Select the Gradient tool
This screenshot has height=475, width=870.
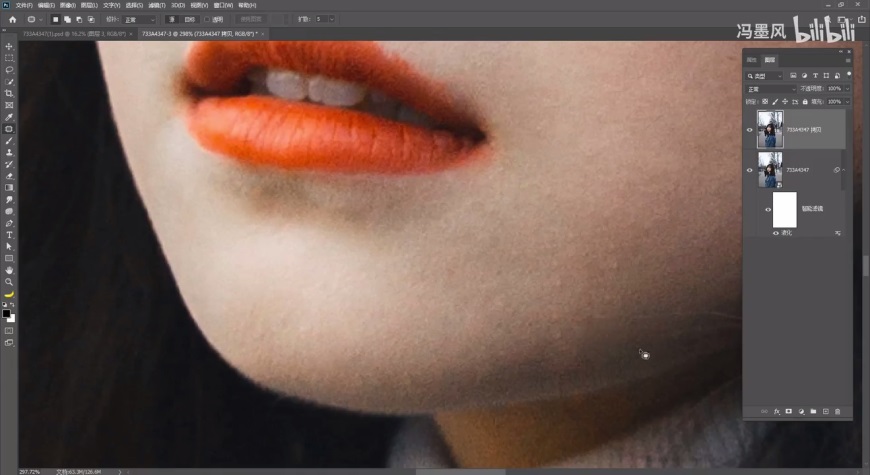coord(9,188)
